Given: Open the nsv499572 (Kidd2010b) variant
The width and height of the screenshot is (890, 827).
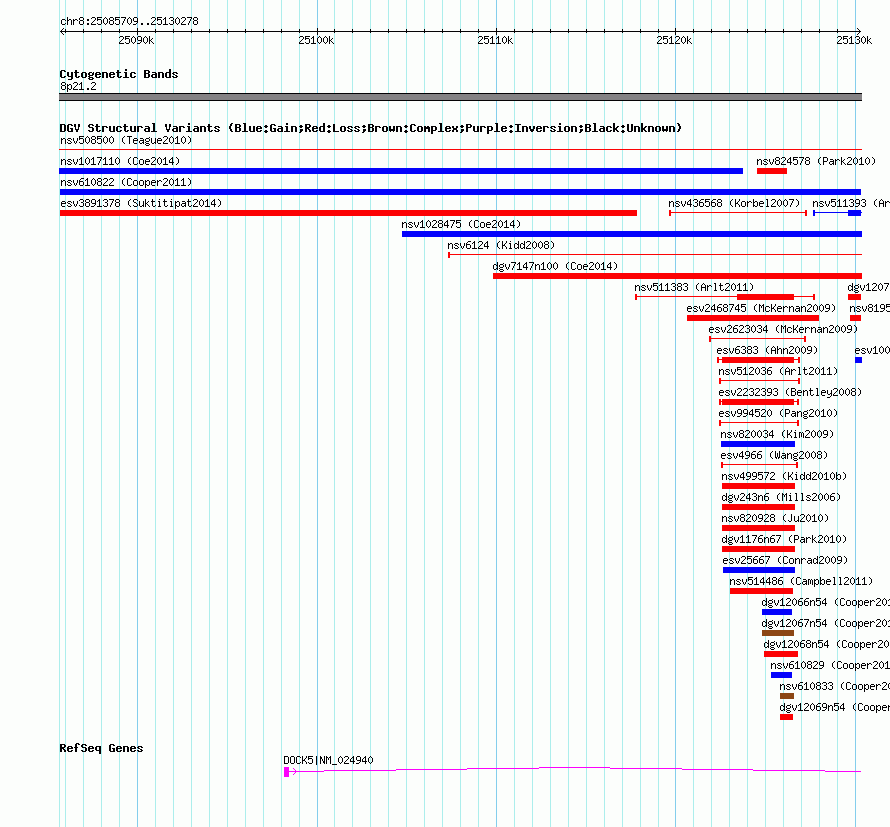Looking at the screenshot, I should 758,486.
